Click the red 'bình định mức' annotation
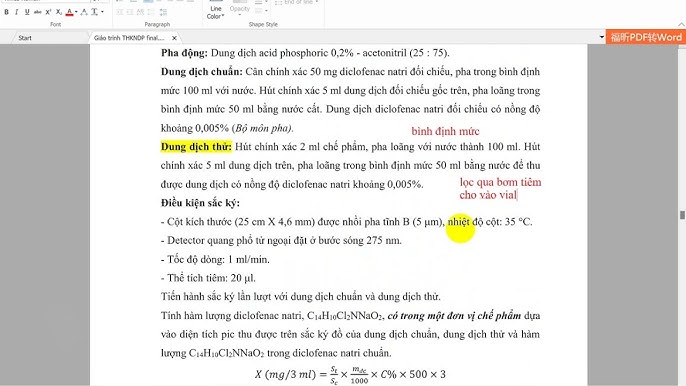The height and width of the screenshot is (386, 686). click(445, 131)
